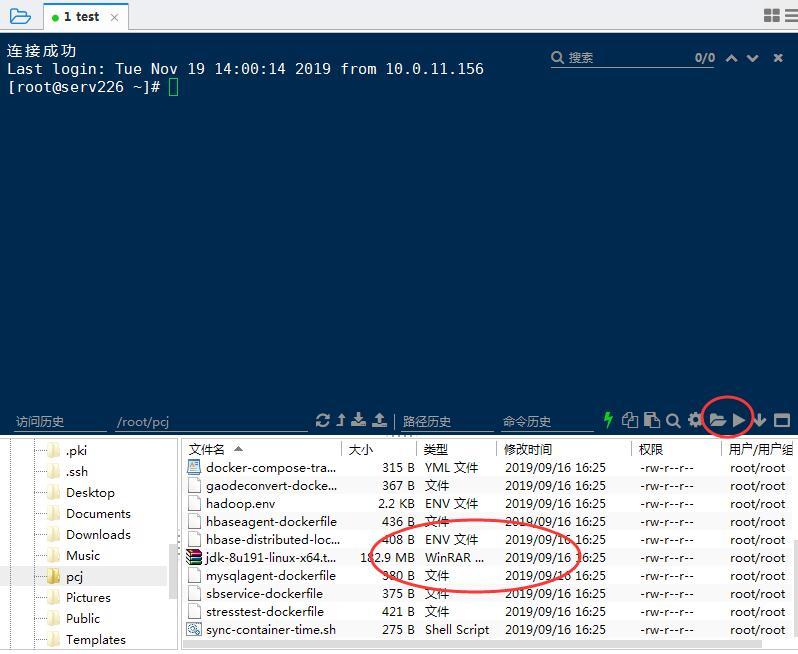
Task: Click the file list horizontal scrollbar
Action: (473, 644)
